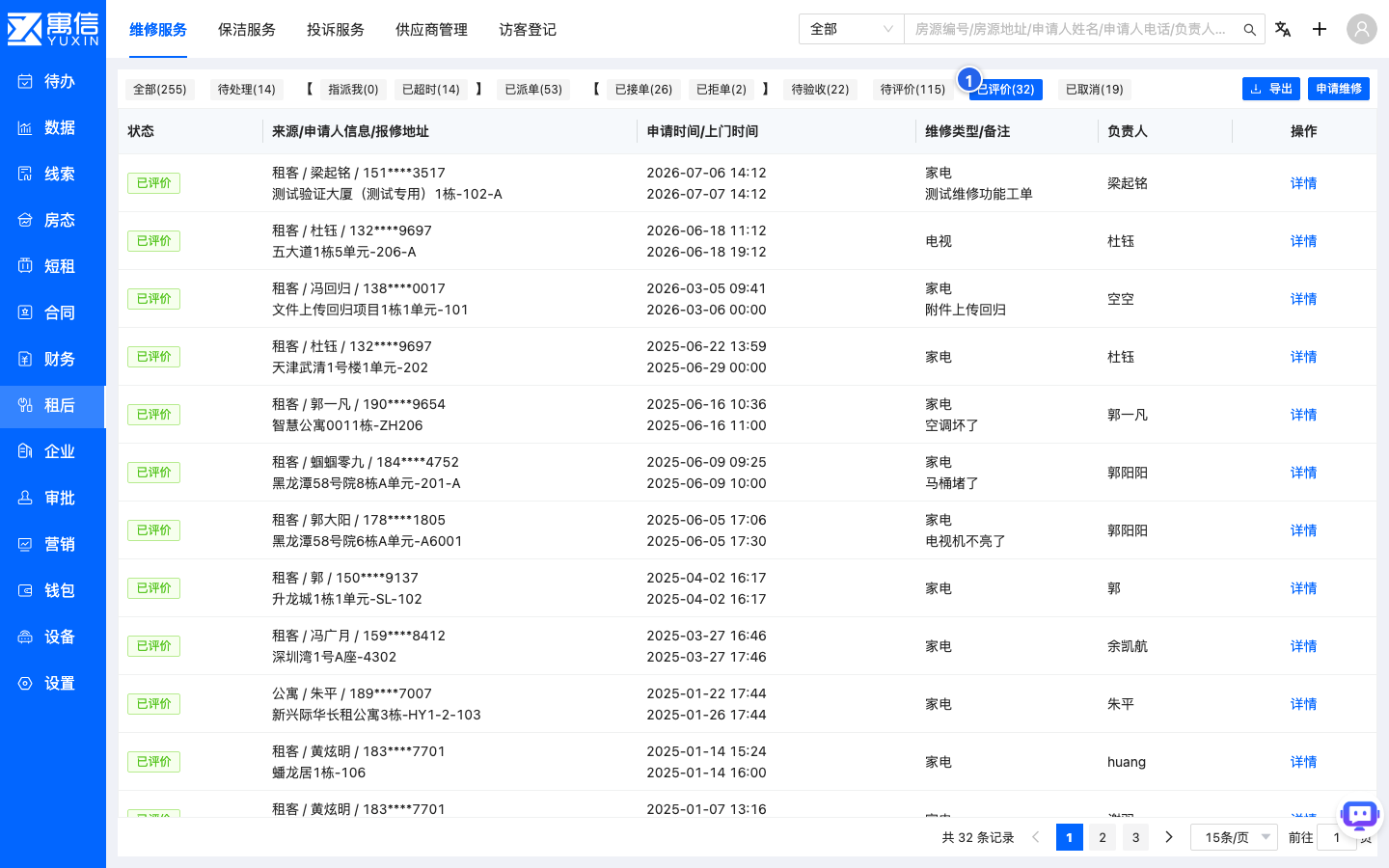Open the 财务 sidebar icon
This screenshot has width=1389, height=868.
25,359
